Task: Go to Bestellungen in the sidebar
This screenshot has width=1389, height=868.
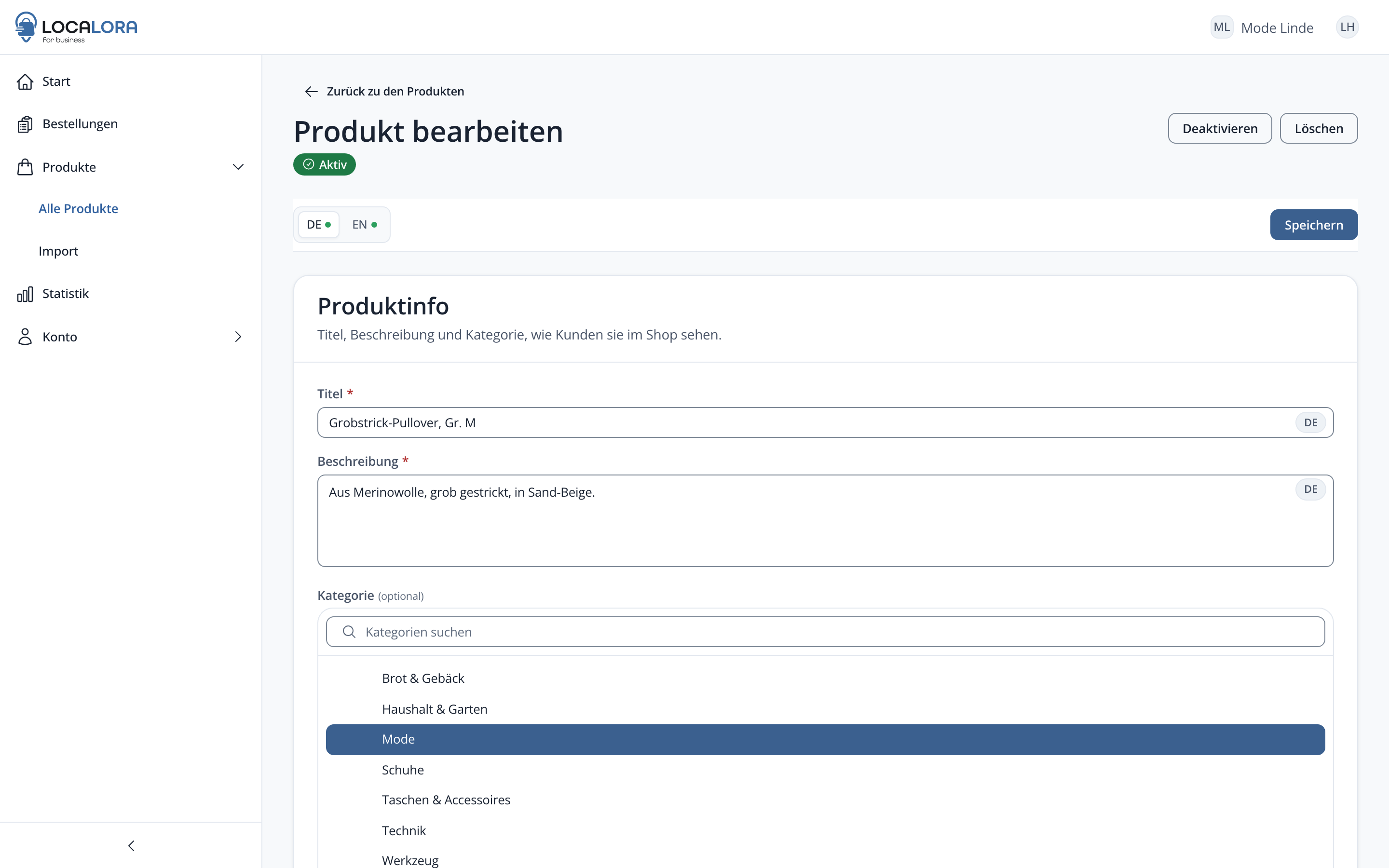Action: 80,124
